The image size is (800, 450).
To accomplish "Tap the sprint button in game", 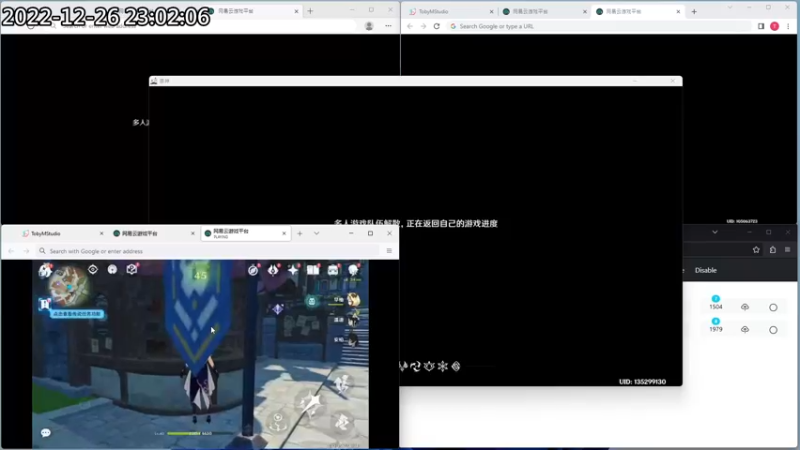I will coord(342,384).
